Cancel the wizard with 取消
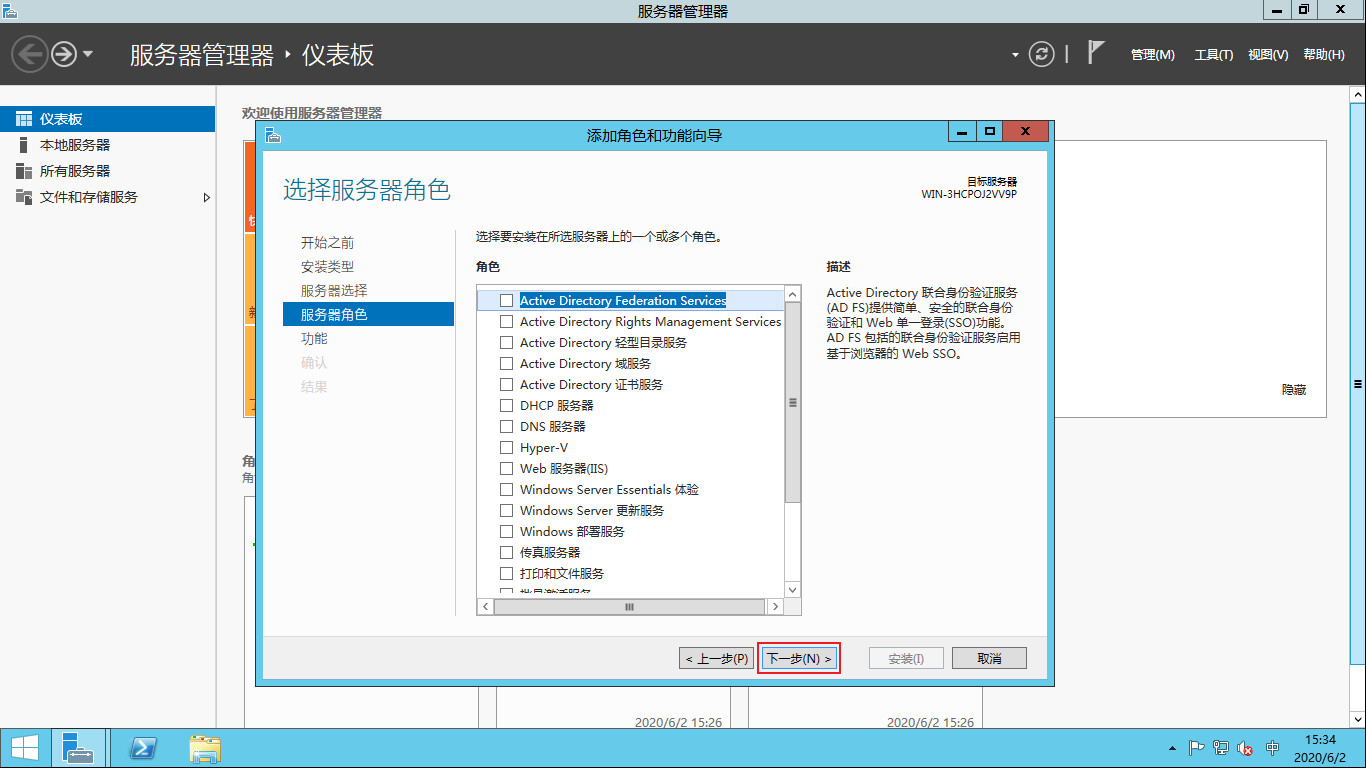The image size is (1366, 768). 988,657
